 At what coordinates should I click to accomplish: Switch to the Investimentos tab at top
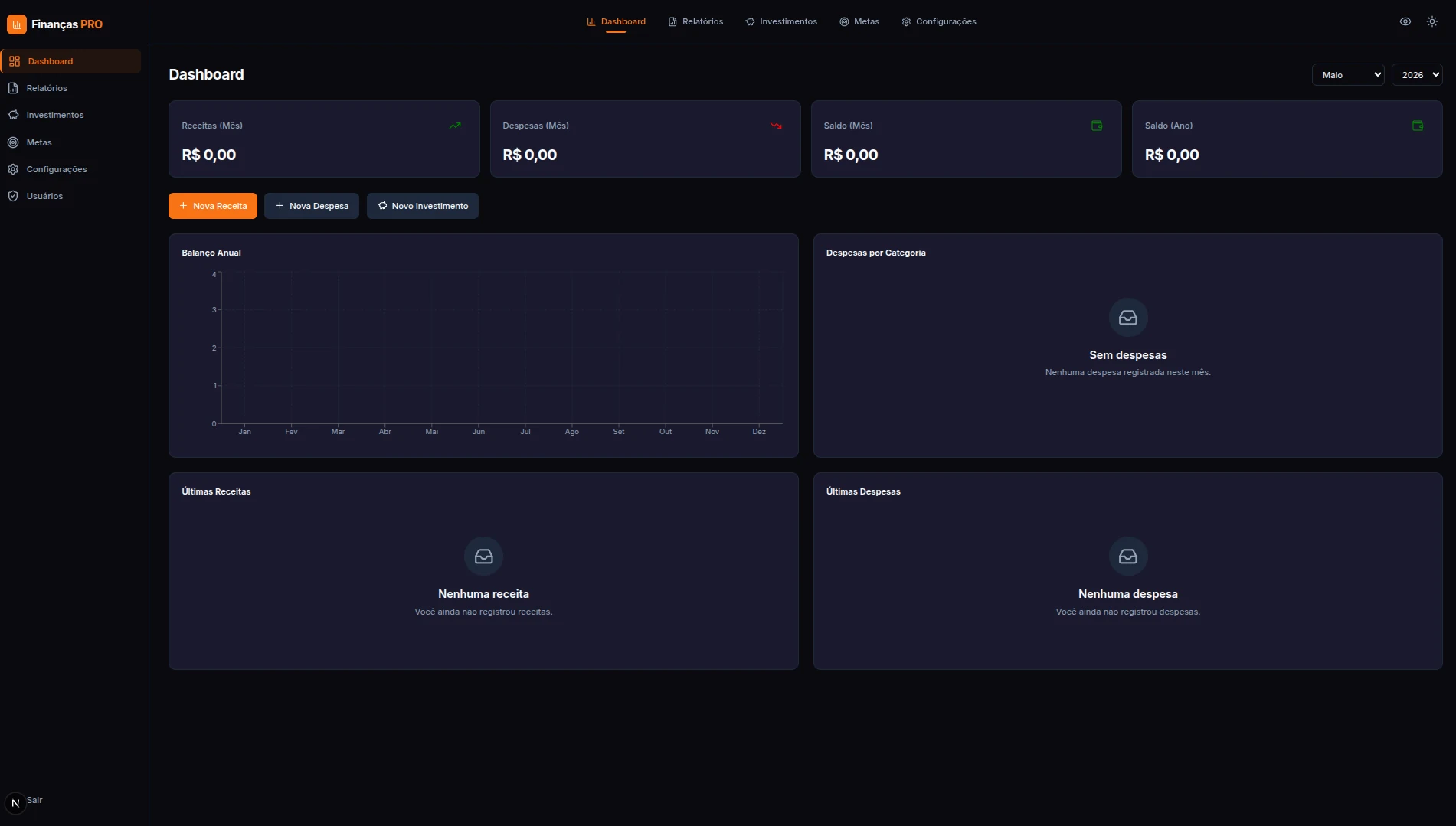point(781,21)
